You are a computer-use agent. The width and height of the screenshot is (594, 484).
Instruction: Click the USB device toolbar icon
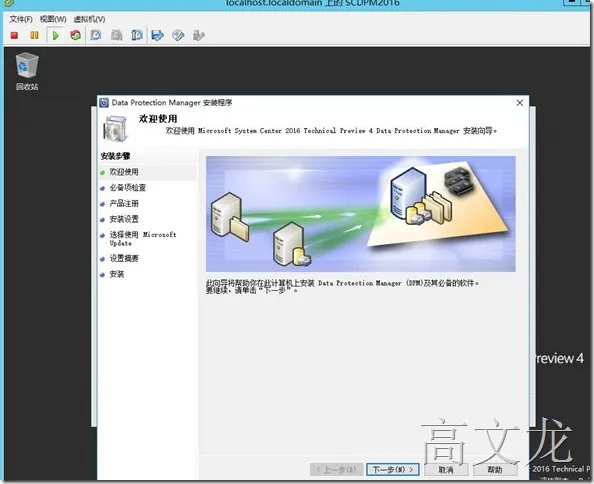tap(199, 35)
